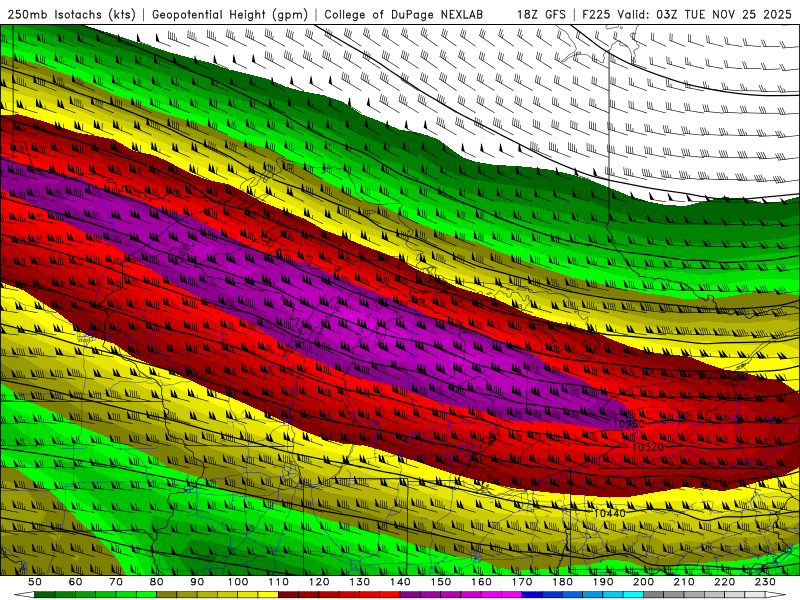Click the 220 kts colorbar label
This screenshot has width=800, height=600.
click(724, 582)
